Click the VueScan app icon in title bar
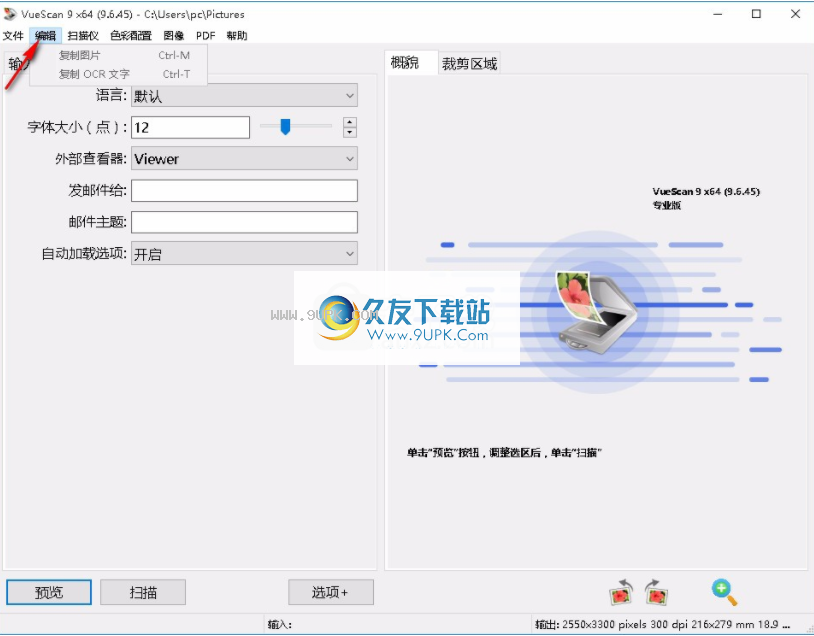814x636 pixels. coord(10,14)
